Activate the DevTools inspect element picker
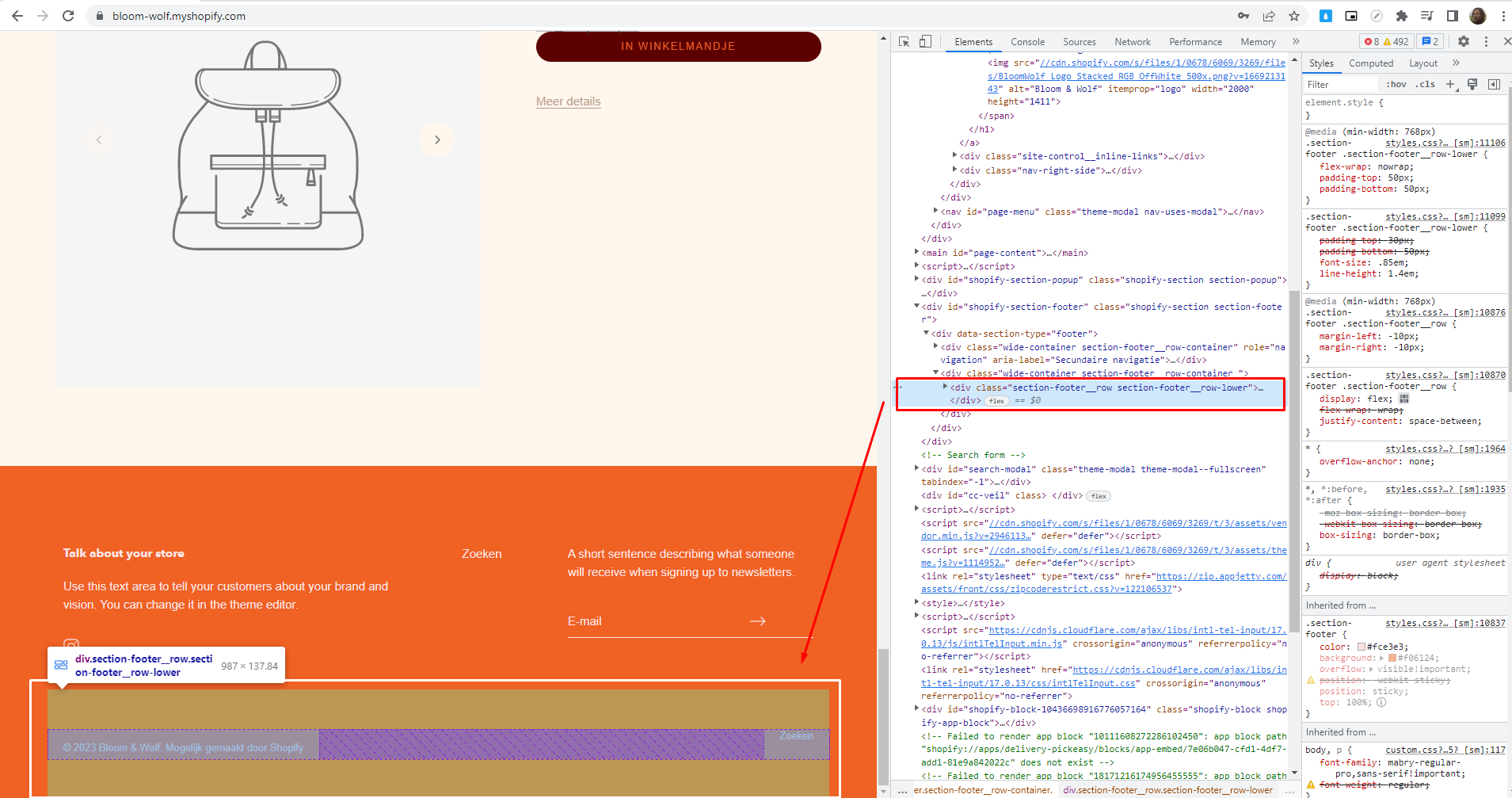This screenshot has width=1512, height=798. pyautogui.click(x=905, y=41)
